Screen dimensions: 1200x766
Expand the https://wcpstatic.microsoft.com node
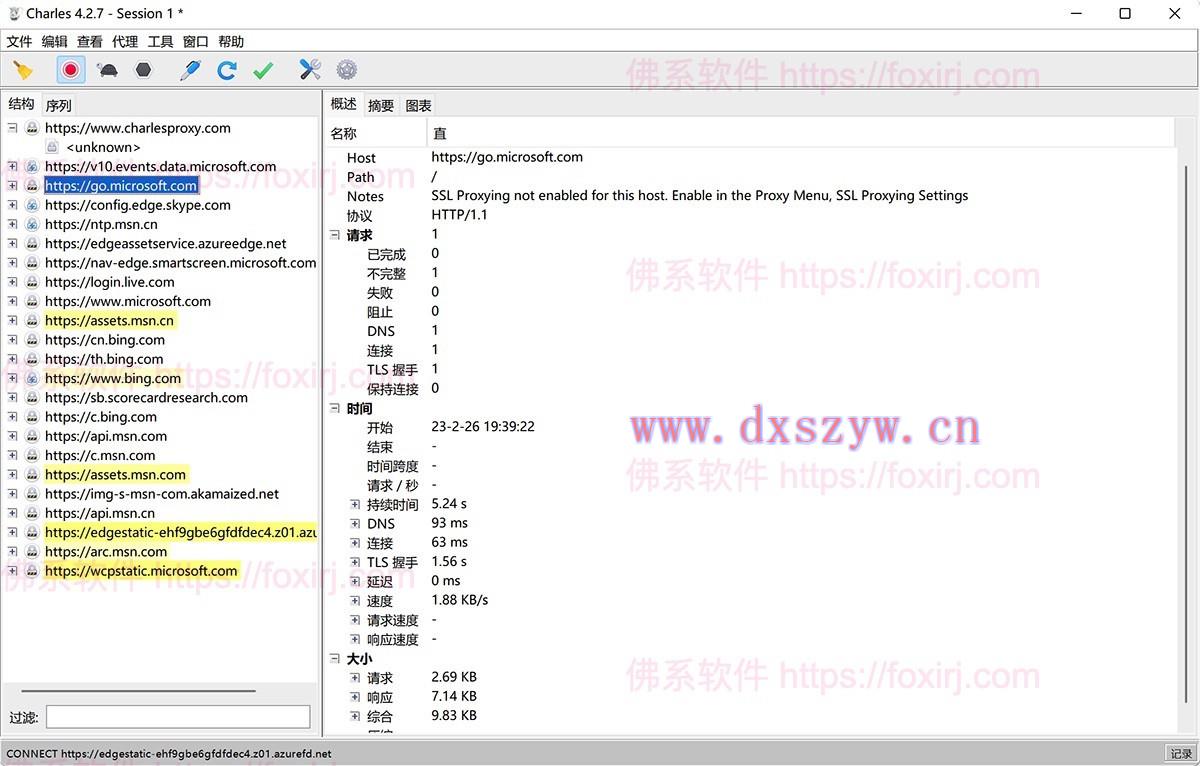pyautogui.click(x=12, y=571)
